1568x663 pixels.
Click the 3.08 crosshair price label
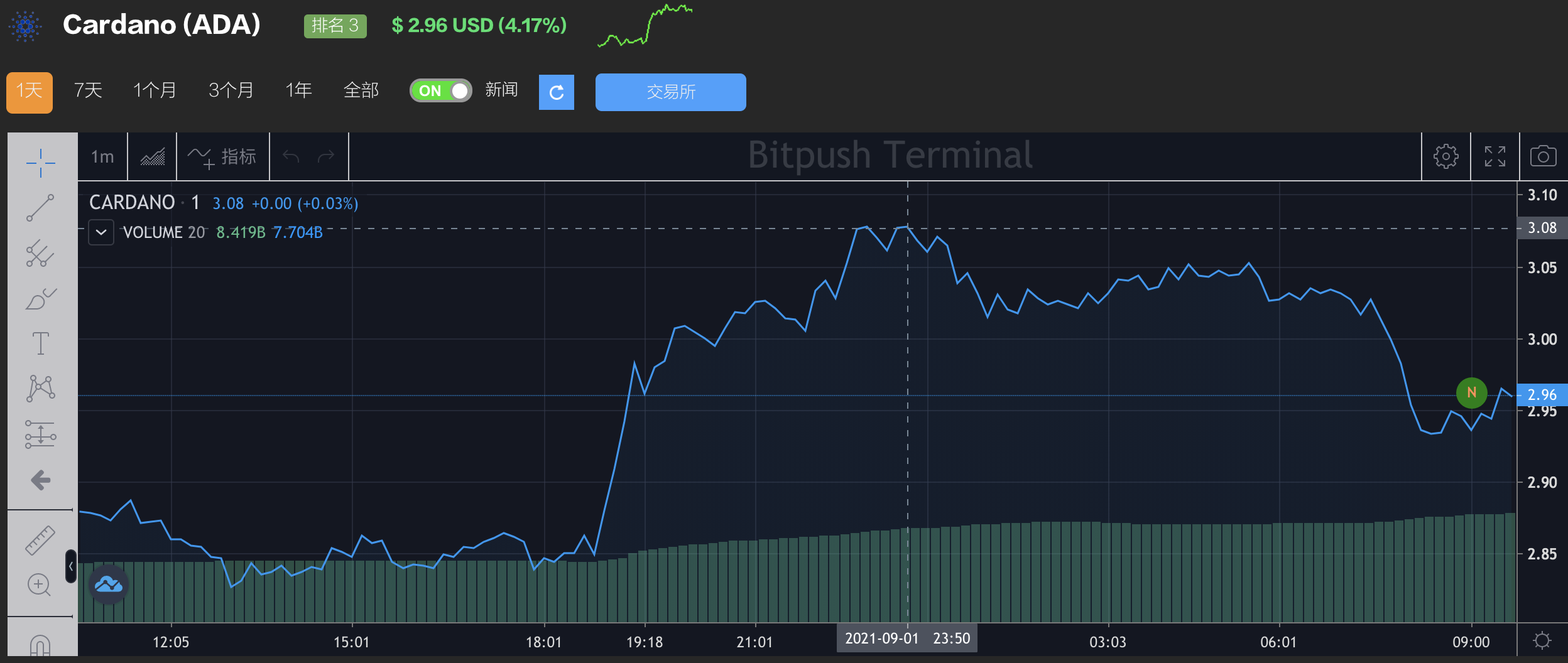(1542, 228)
